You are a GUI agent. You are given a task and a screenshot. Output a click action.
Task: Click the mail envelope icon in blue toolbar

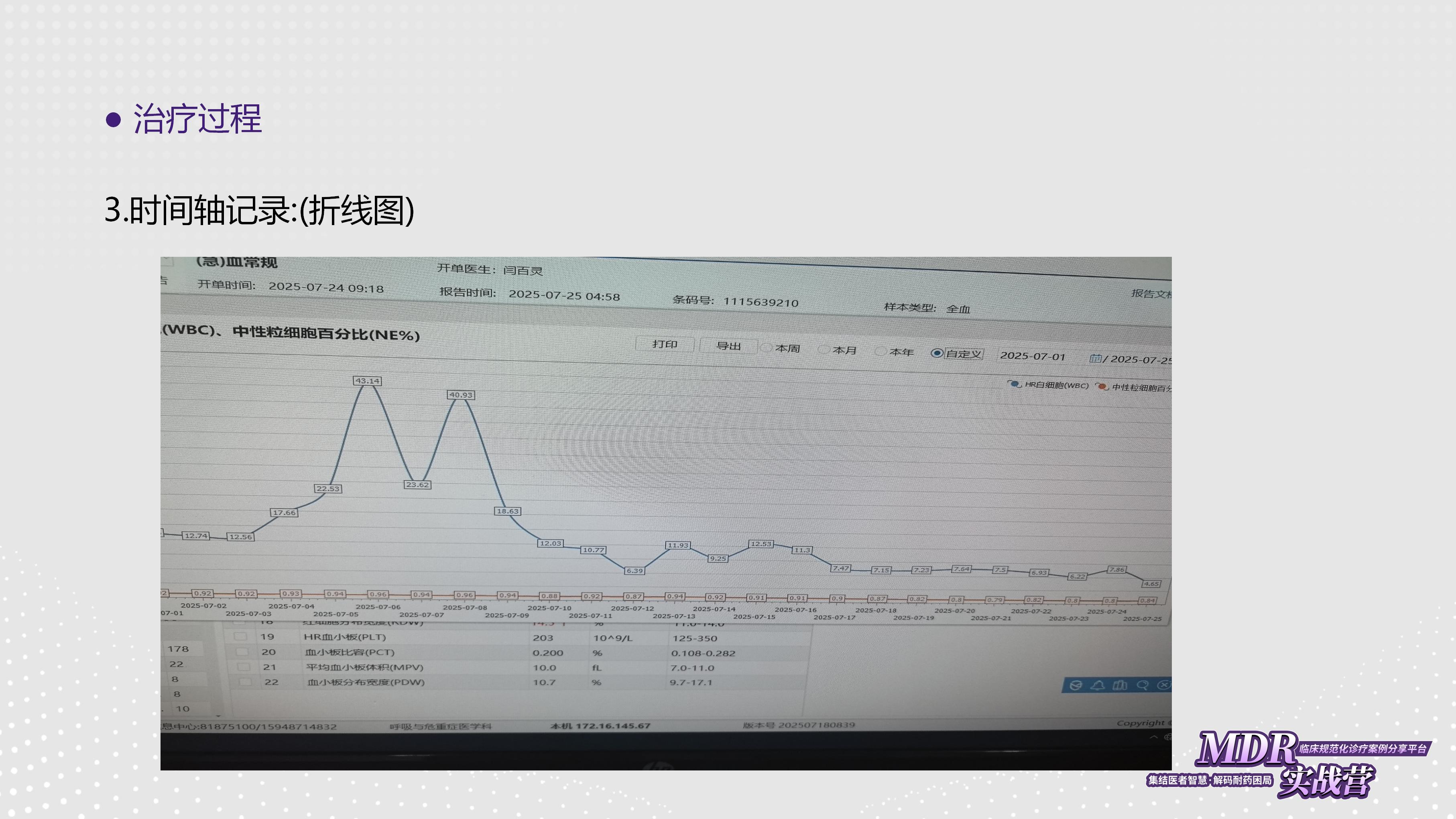click(1076, 685)
